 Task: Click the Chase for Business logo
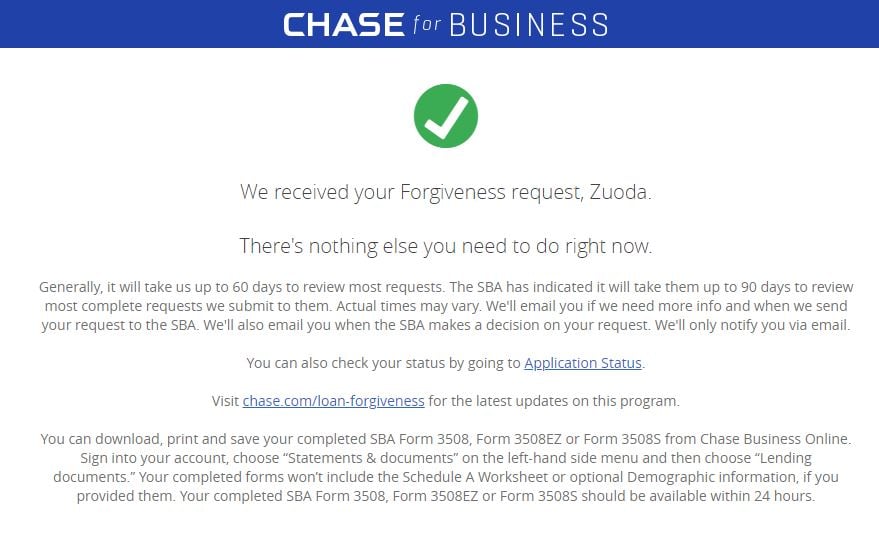(x=446, y=24)
